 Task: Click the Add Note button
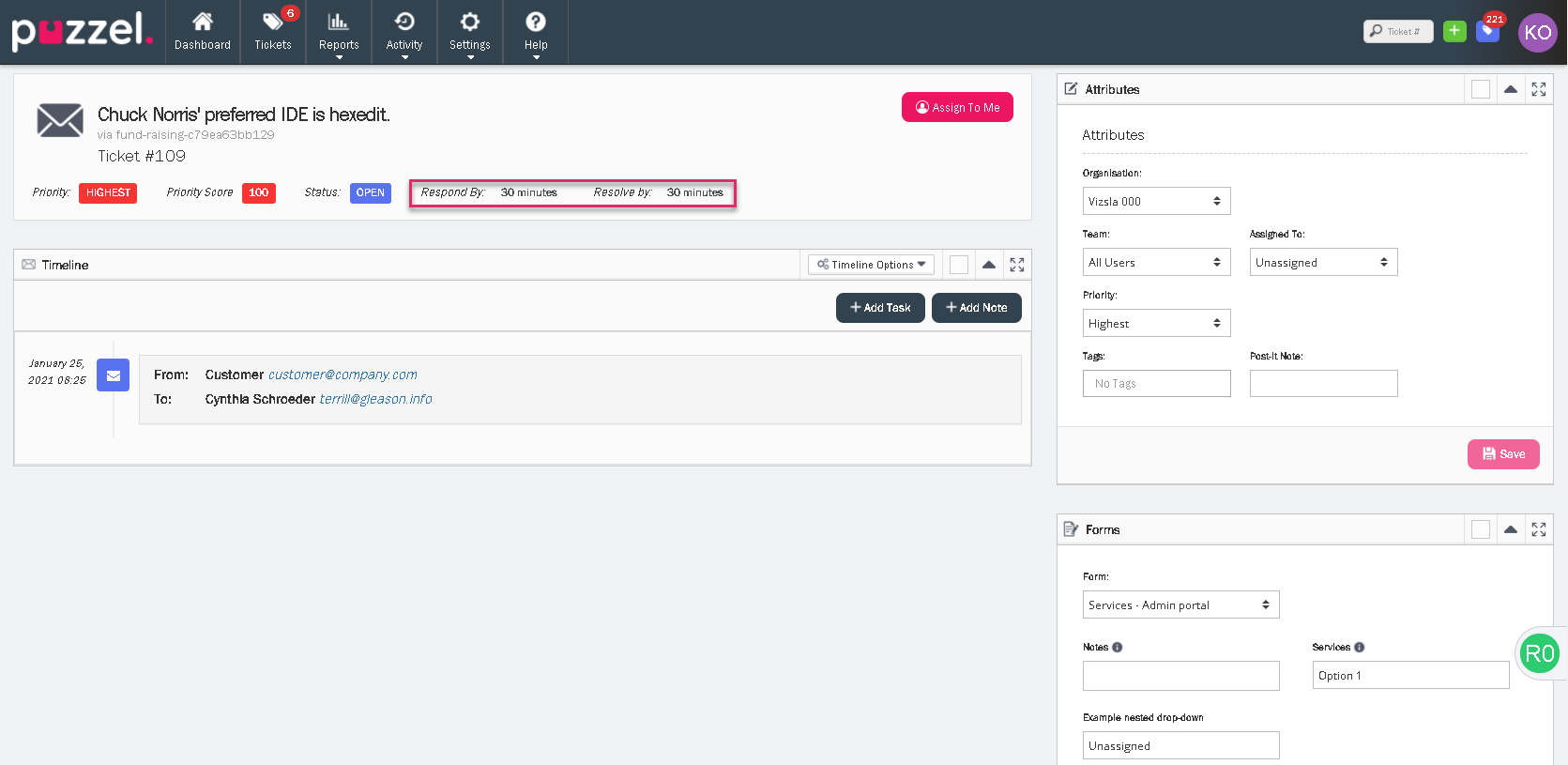tap(976, 308)
